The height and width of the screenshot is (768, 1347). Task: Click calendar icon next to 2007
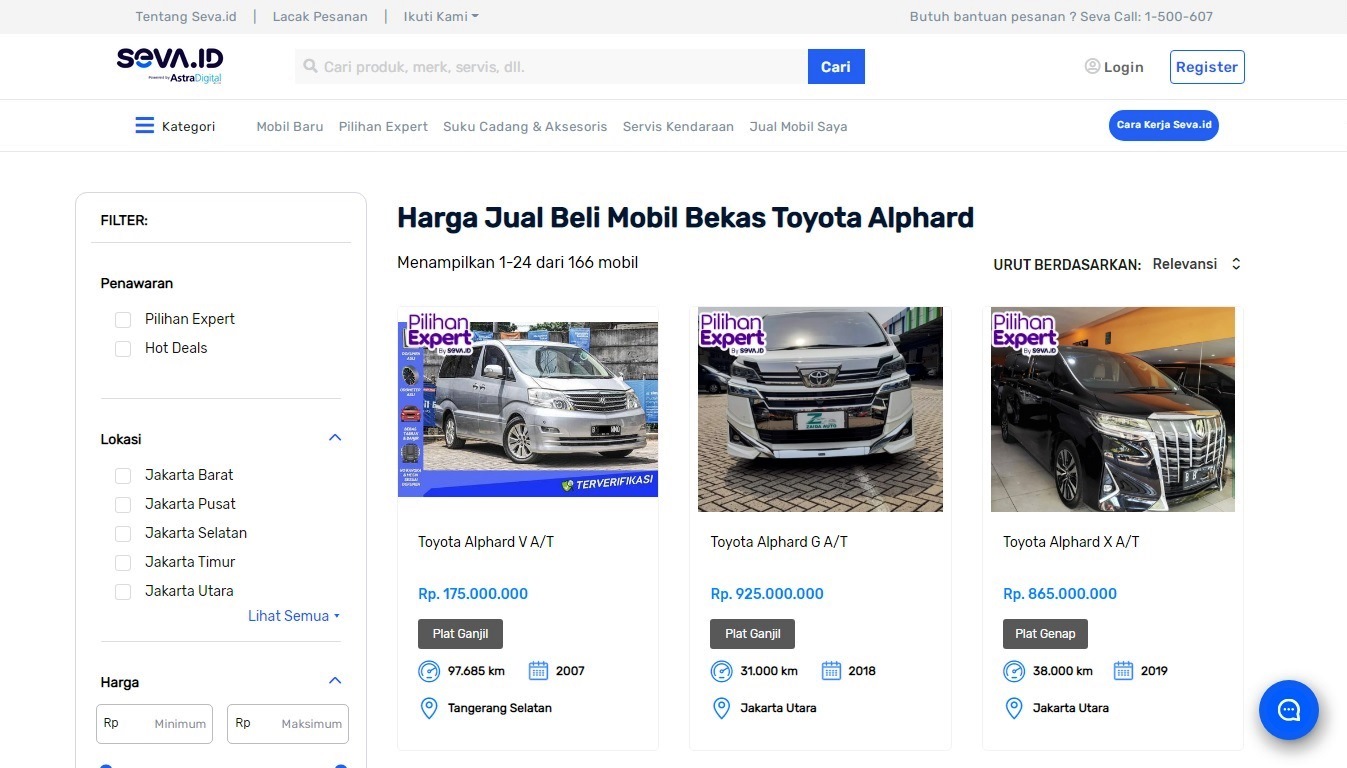(538, 671)
